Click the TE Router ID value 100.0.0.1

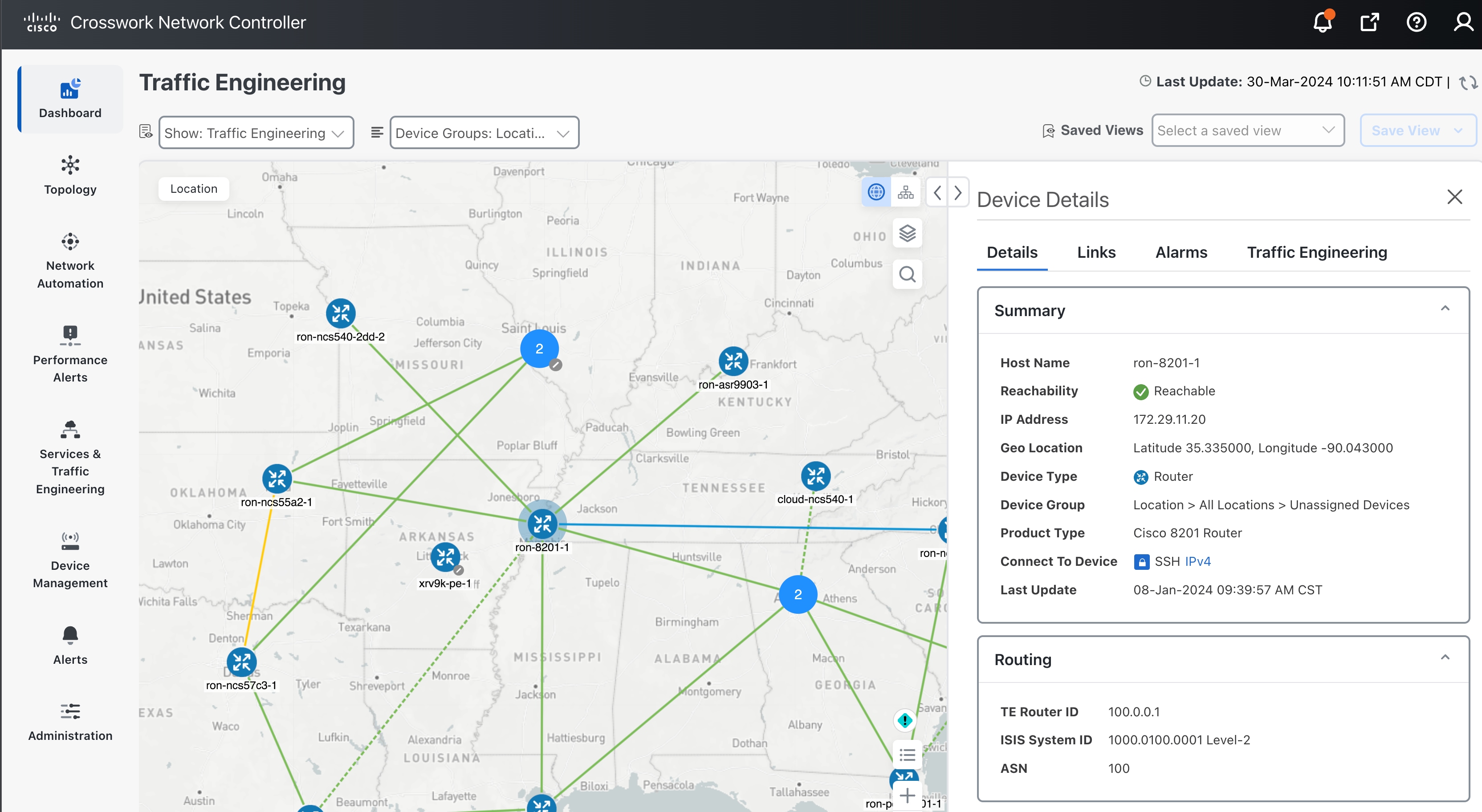click(1134, 711)
